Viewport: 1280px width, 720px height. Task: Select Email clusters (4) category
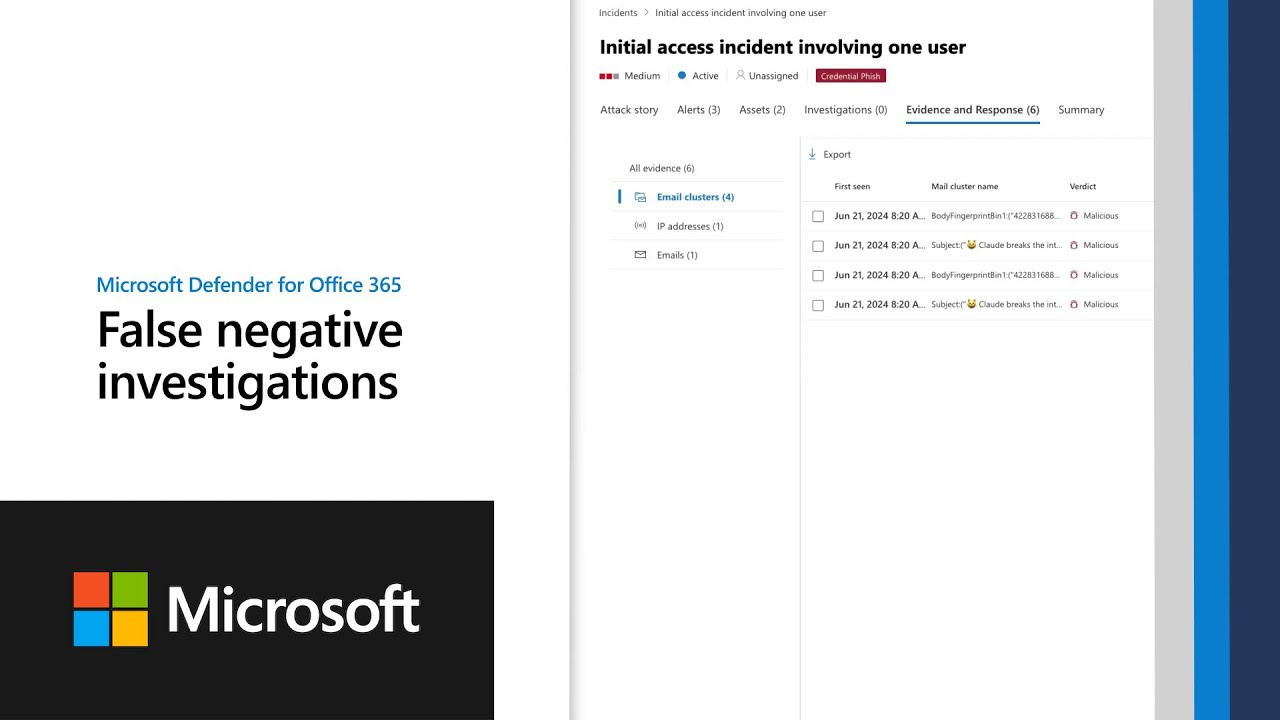tap(695, 197)
